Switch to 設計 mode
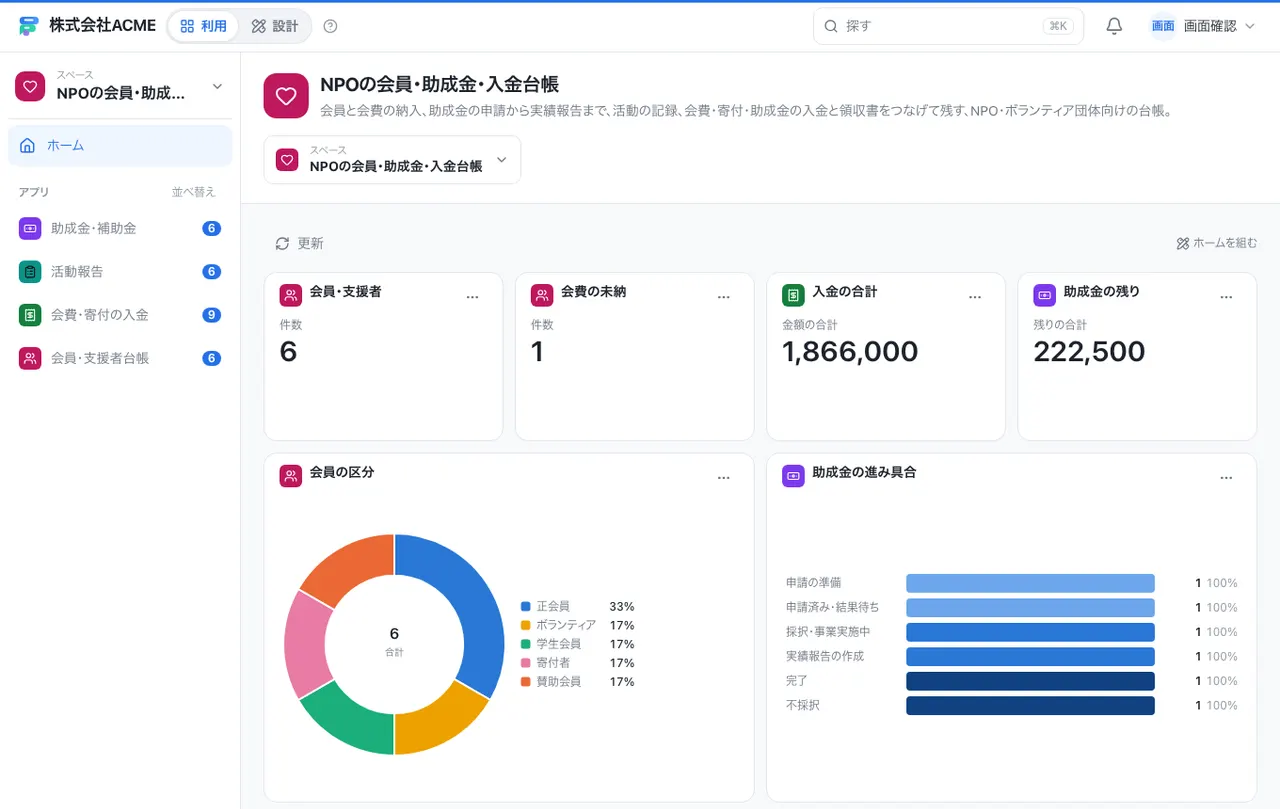 275,26
